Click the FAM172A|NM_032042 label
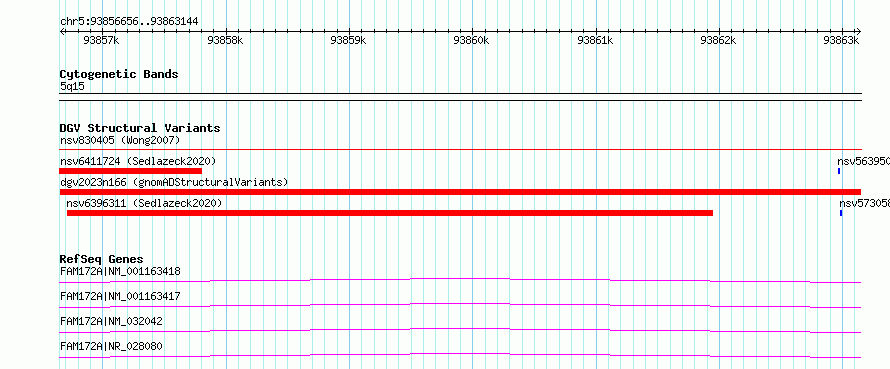The image size is (890, 369). (111, 321)
